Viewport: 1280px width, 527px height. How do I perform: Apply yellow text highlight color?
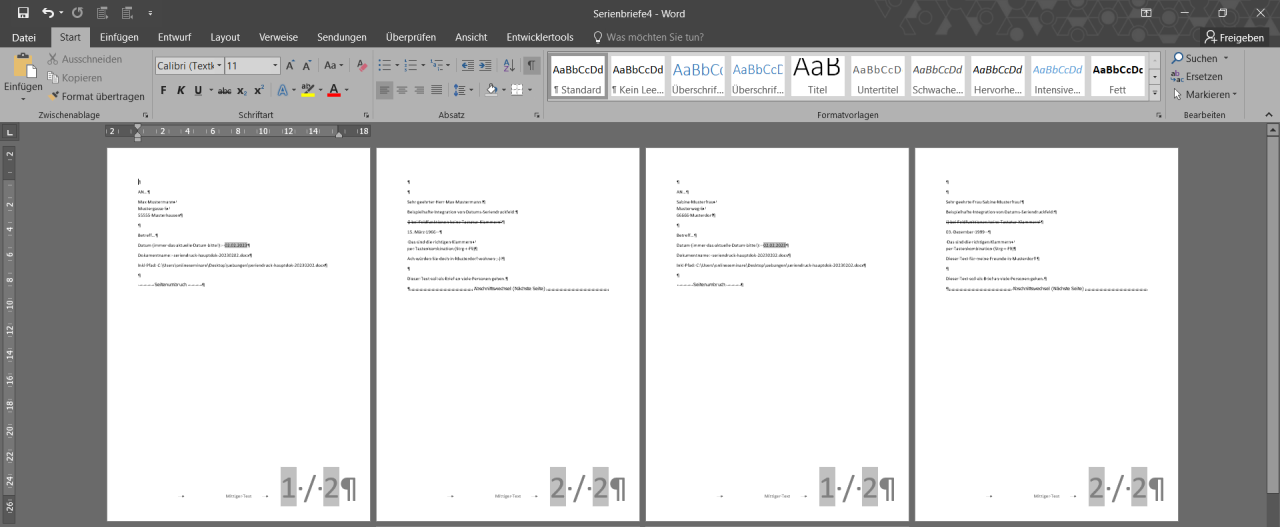pos(307,90)
